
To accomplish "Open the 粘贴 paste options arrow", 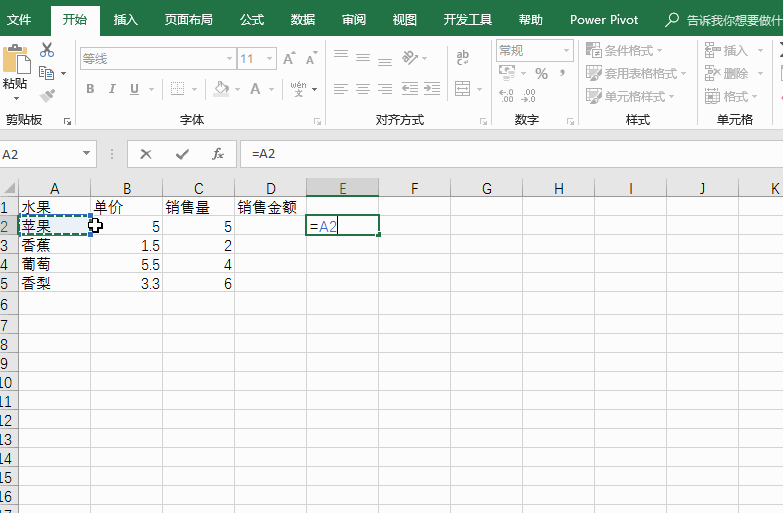I will tap(16, 98).
